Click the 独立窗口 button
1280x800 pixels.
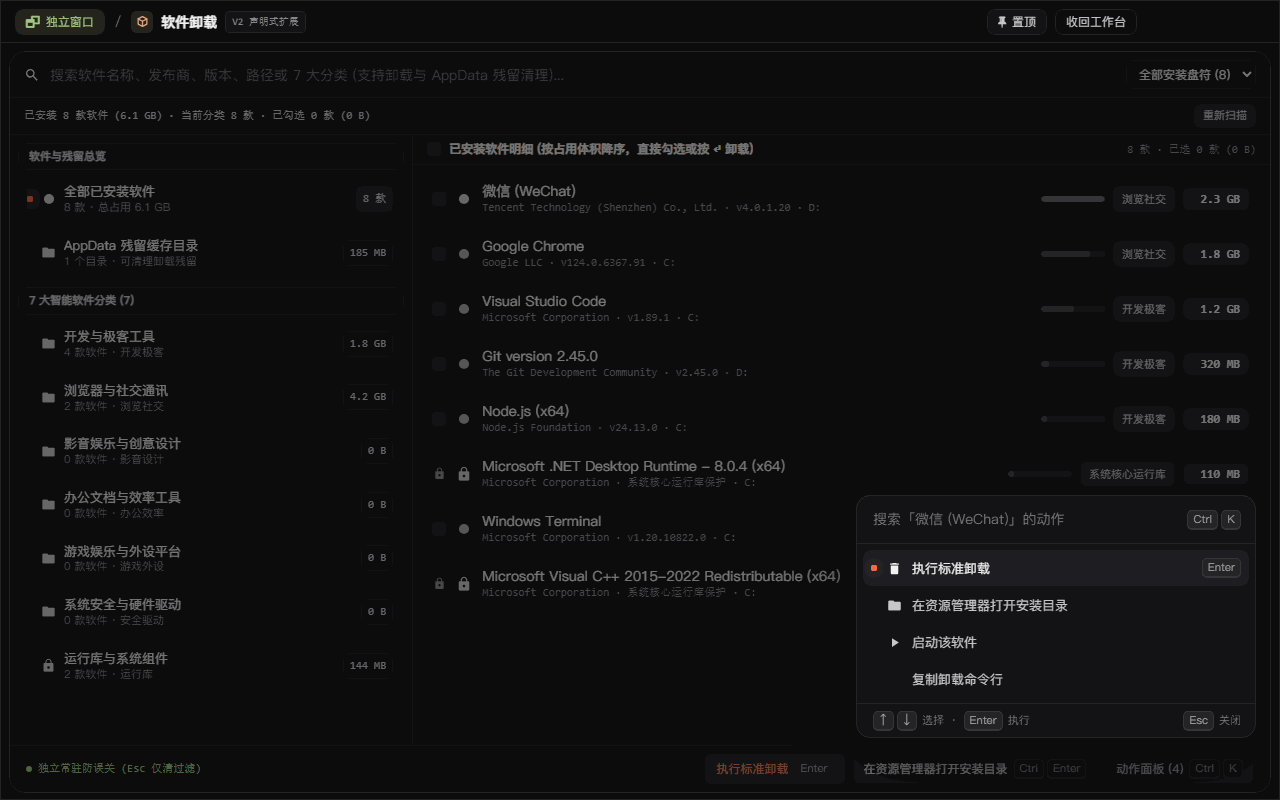click(x=60, y=22)
